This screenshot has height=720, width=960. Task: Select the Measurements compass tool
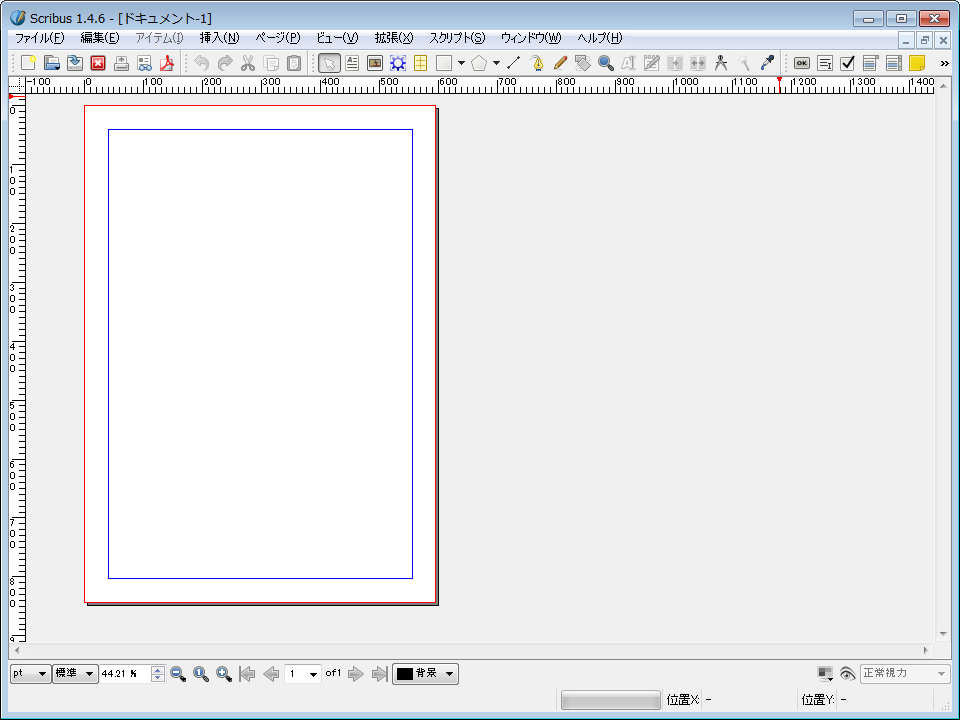point(721,63)
